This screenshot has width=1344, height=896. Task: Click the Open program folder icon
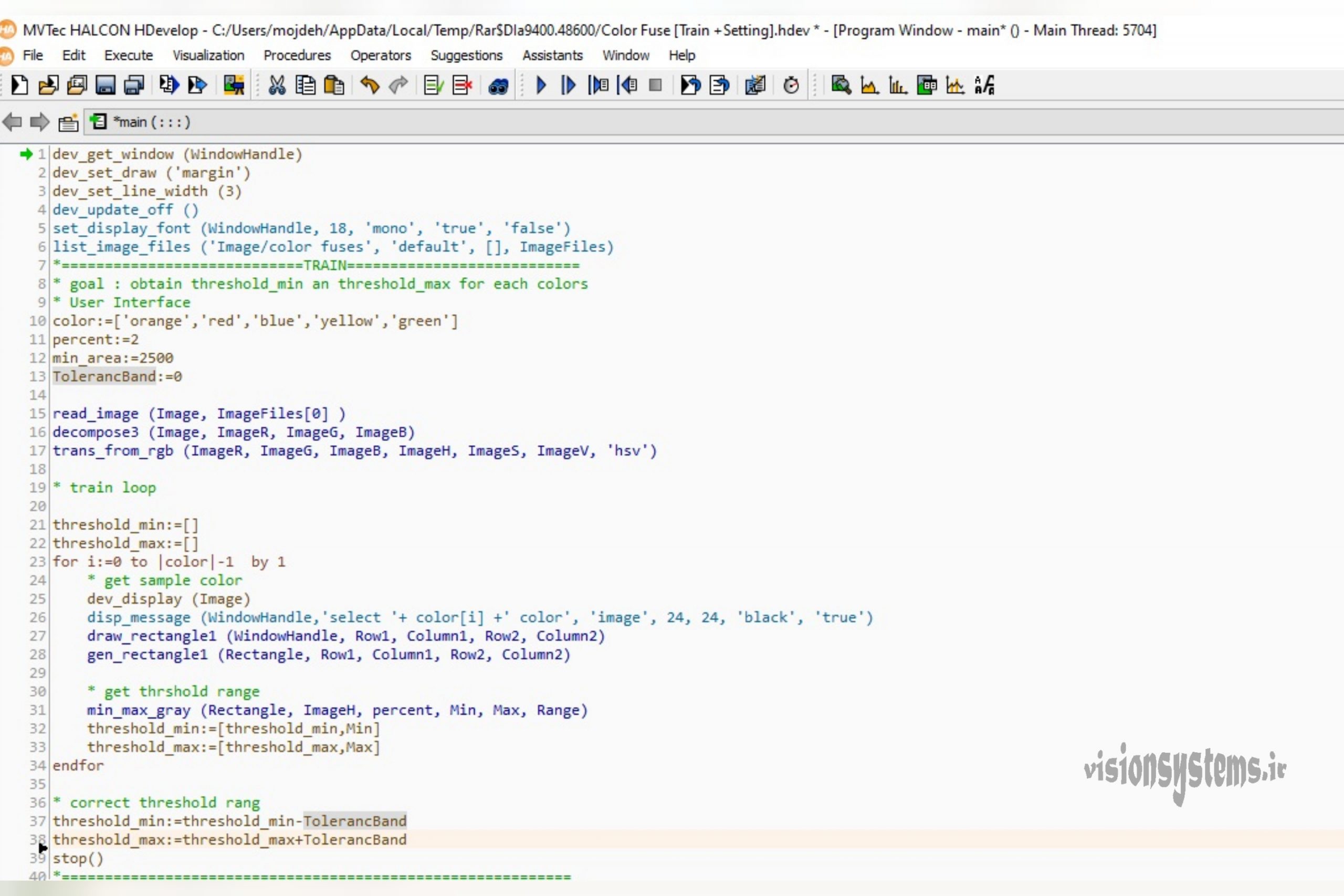tap(49, 86)
